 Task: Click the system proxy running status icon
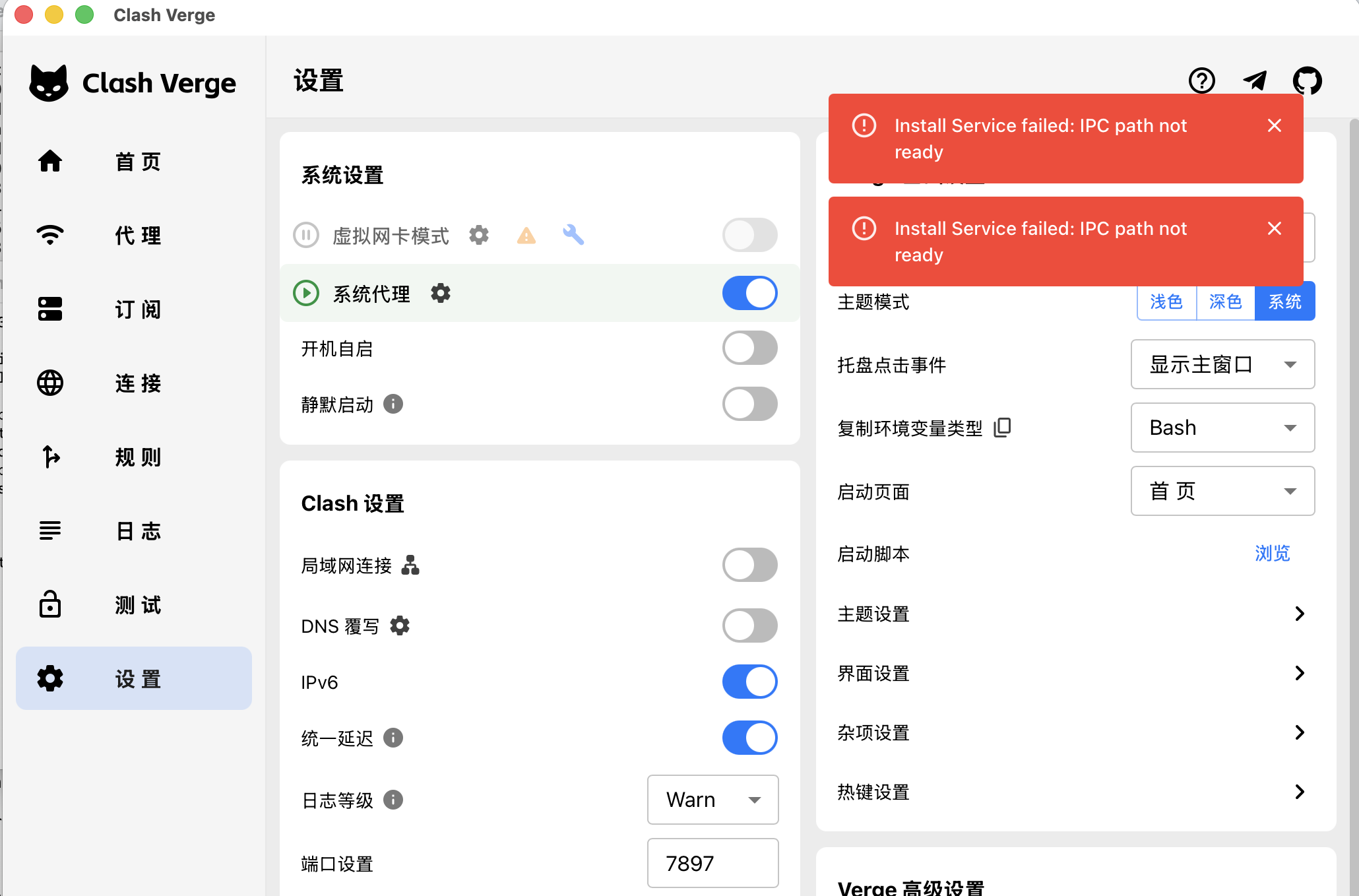pos(306,293)
